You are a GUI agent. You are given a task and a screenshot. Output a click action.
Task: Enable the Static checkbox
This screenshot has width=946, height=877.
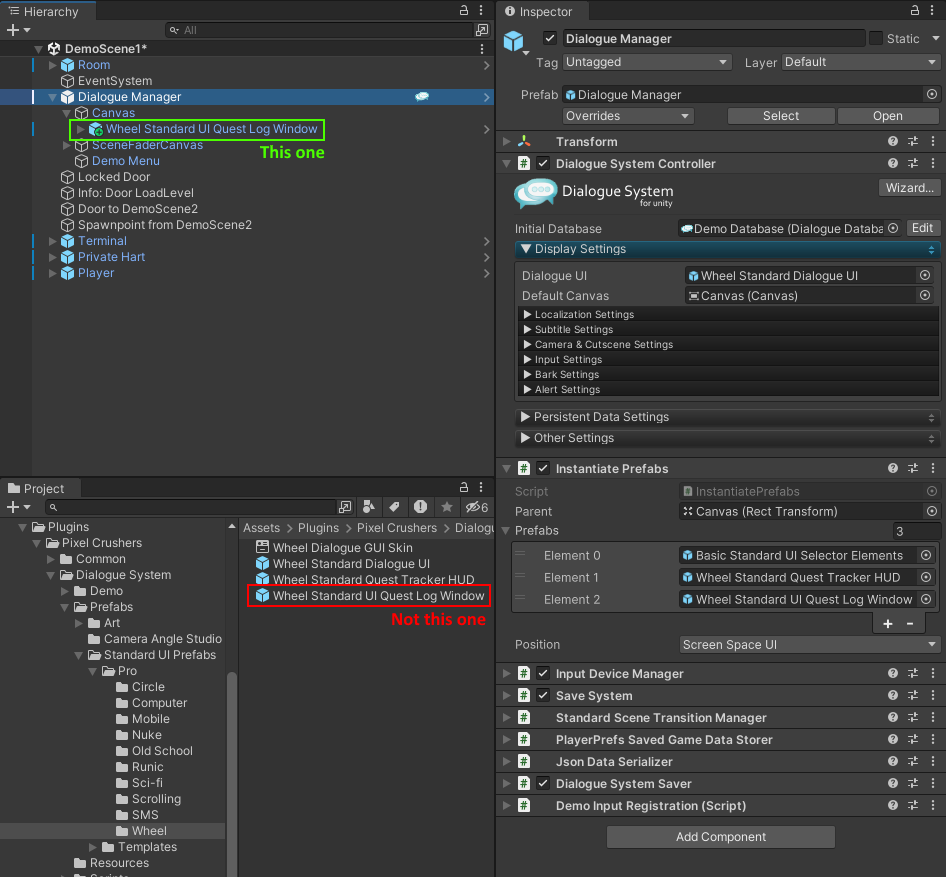pos(876,39)
